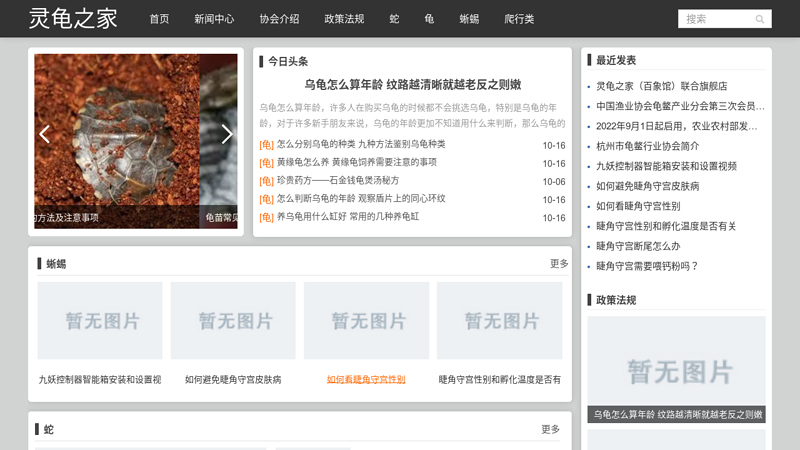Open sidebar link 睫角守宫需要喂钙粉吗？
Viewport: 800px width, 450px height.
647,266
